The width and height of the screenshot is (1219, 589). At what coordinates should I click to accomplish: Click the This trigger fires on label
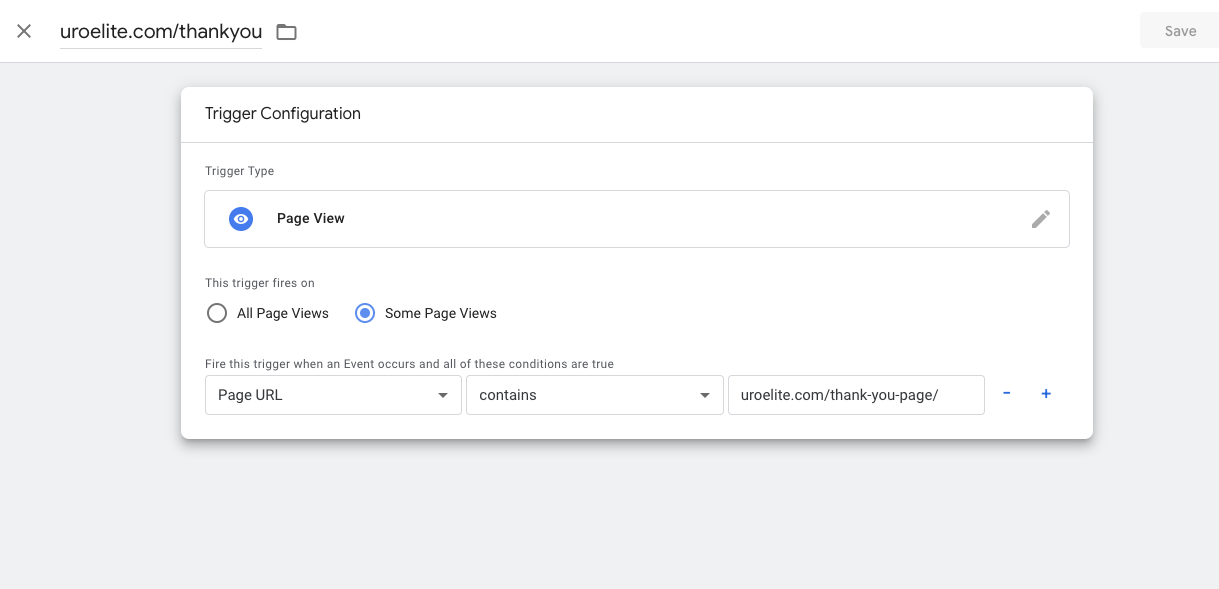click(x=259, y=283)
